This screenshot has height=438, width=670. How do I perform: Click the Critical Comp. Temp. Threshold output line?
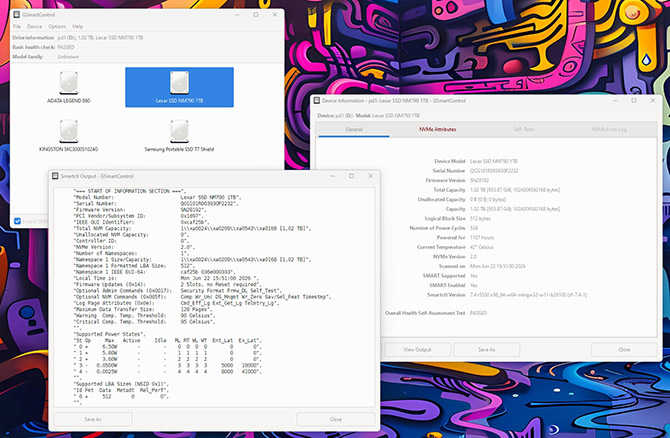[x=144, y=322]
